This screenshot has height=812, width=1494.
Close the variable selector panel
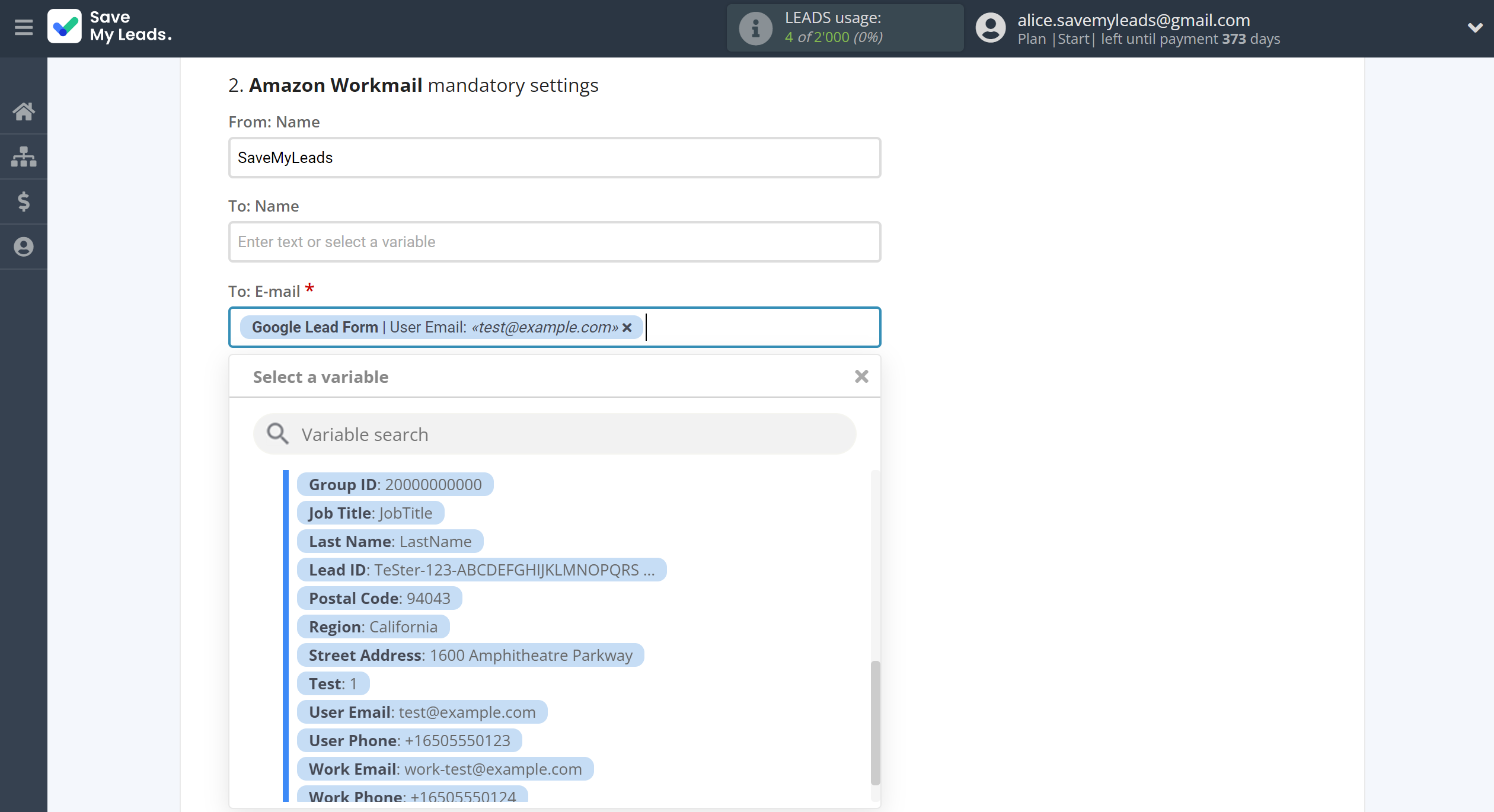click(861, 377)
